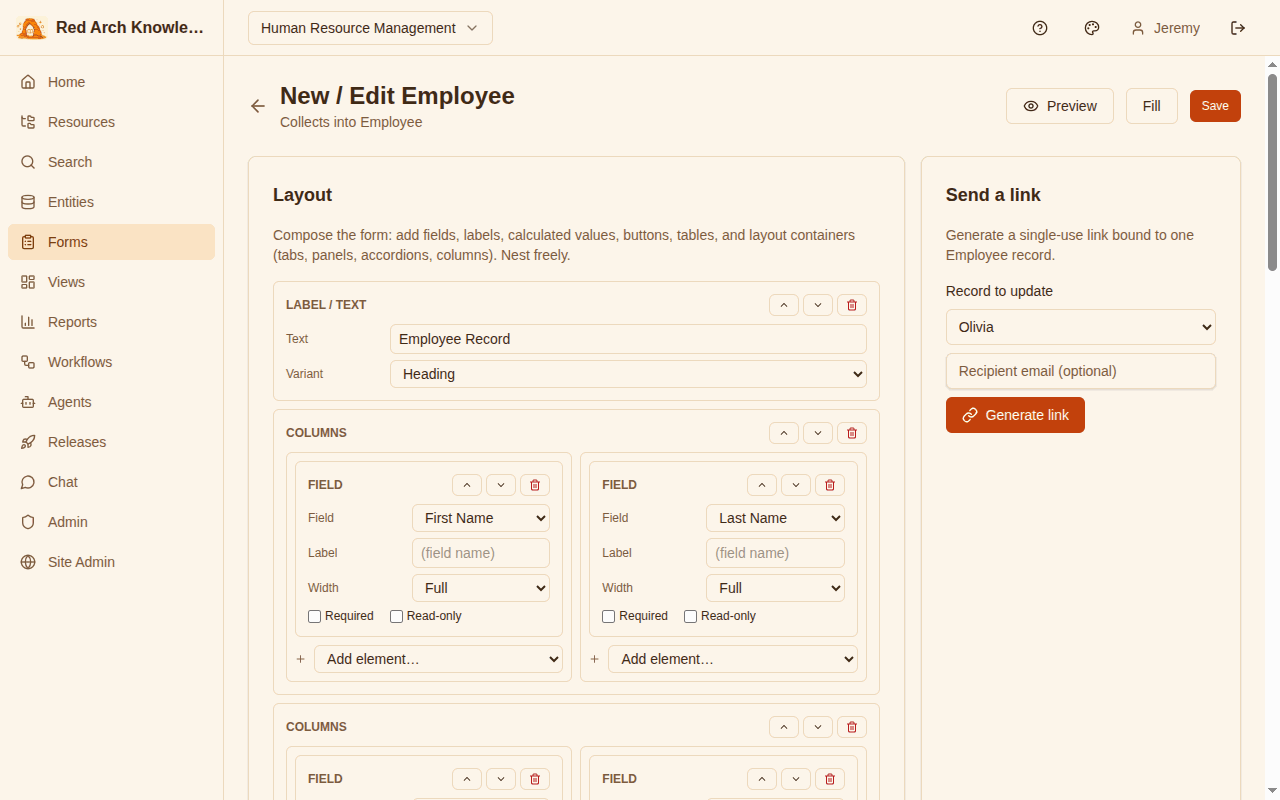Move the Label / Text element down
The image size is (1280, 800).
click(x=818, y=305)
